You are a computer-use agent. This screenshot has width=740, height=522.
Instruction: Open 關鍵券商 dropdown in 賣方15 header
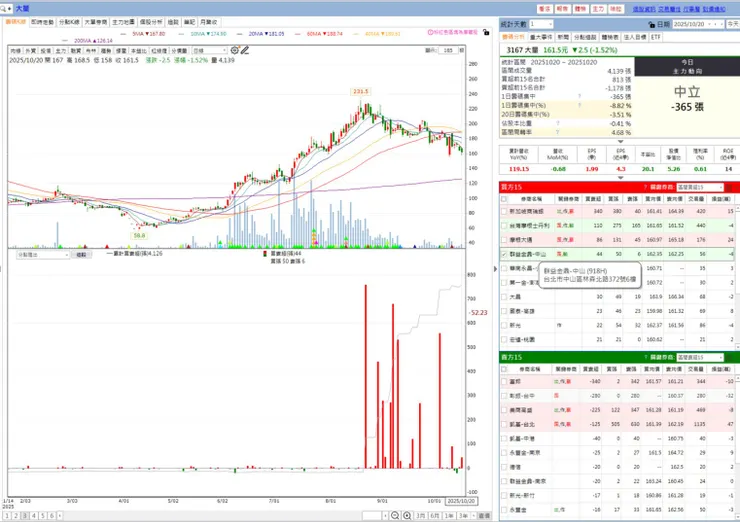pos(700,357)
